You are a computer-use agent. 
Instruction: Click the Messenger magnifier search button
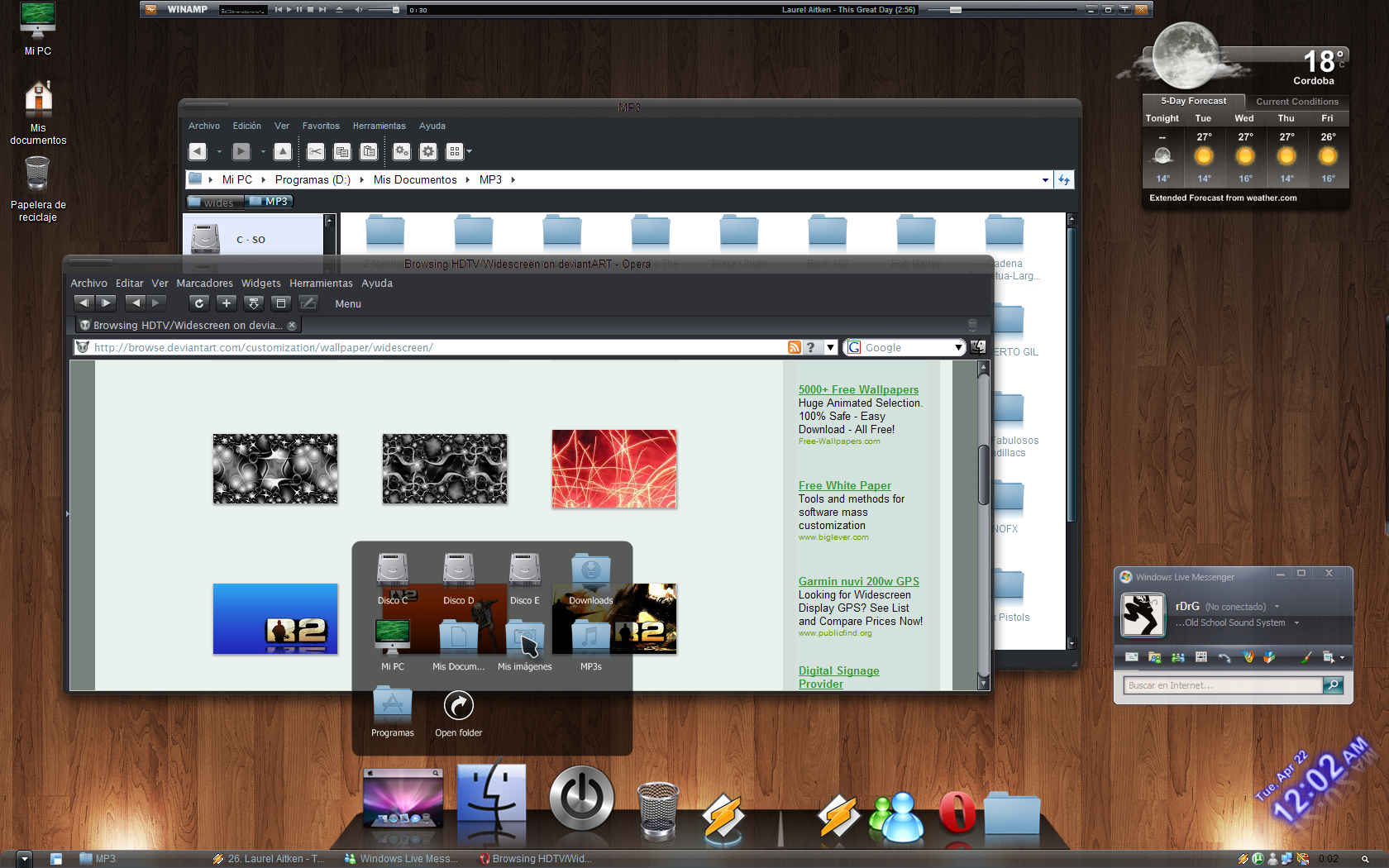pyautogui.click(x=1333, y=685)
